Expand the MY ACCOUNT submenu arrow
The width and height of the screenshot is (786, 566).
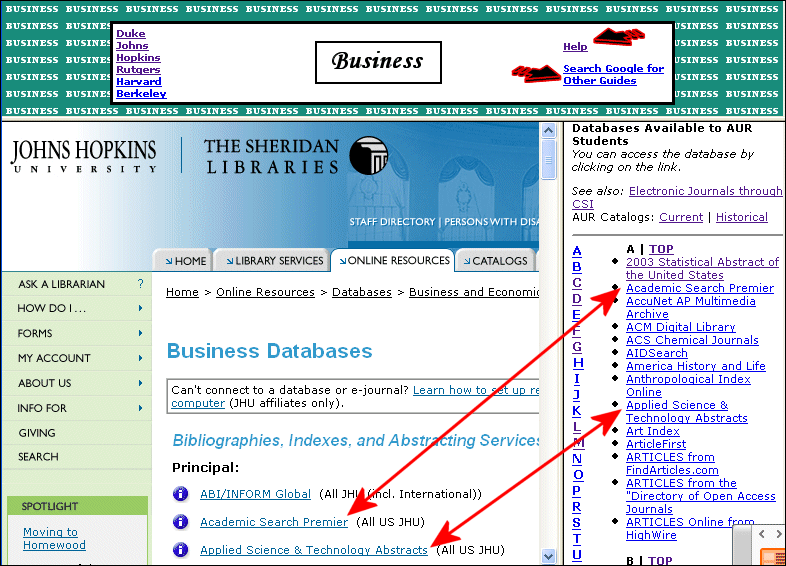140,358
